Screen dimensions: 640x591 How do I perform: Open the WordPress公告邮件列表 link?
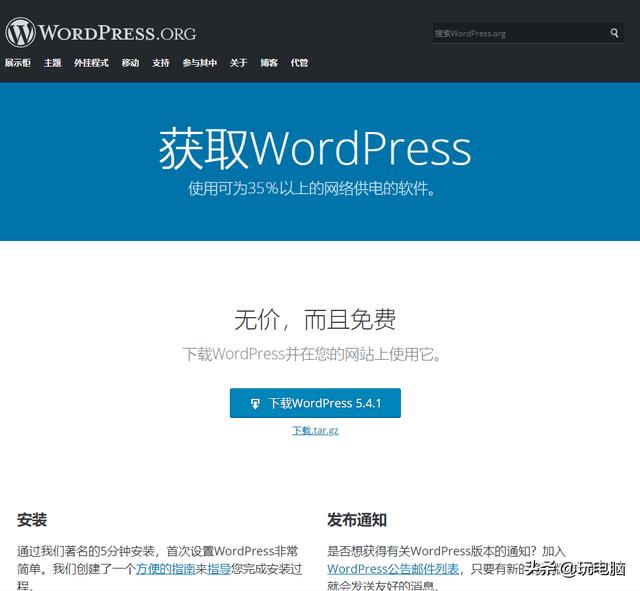393,568
